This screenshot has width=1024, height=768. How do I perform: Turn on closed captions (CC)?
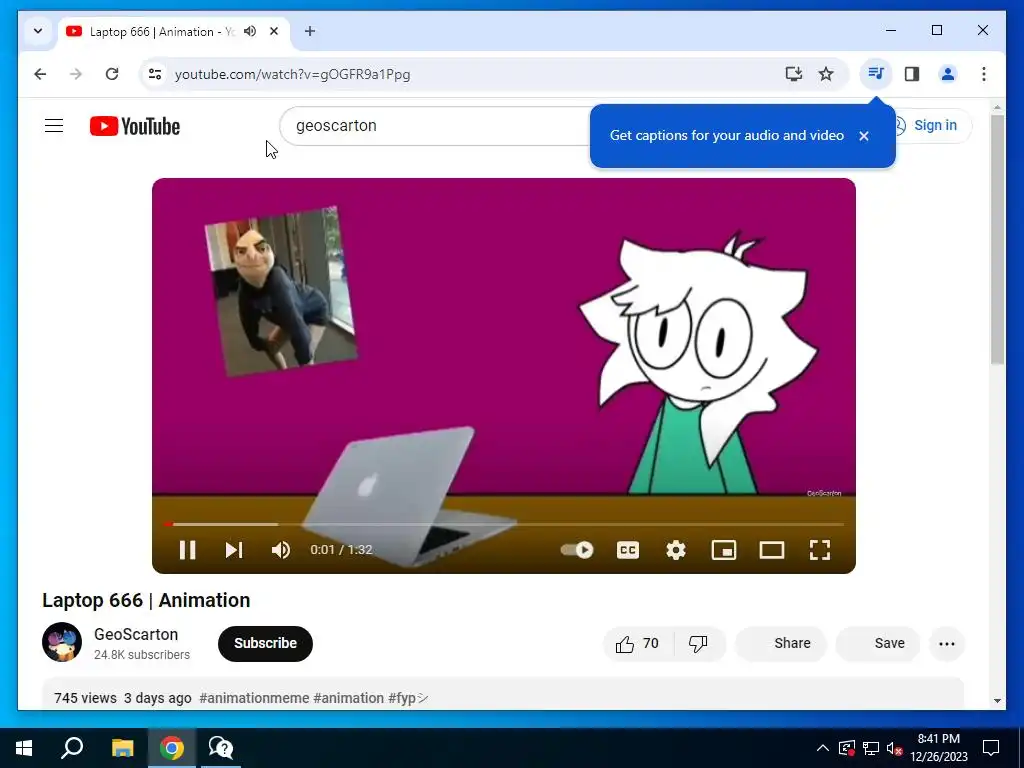point(628,550)
